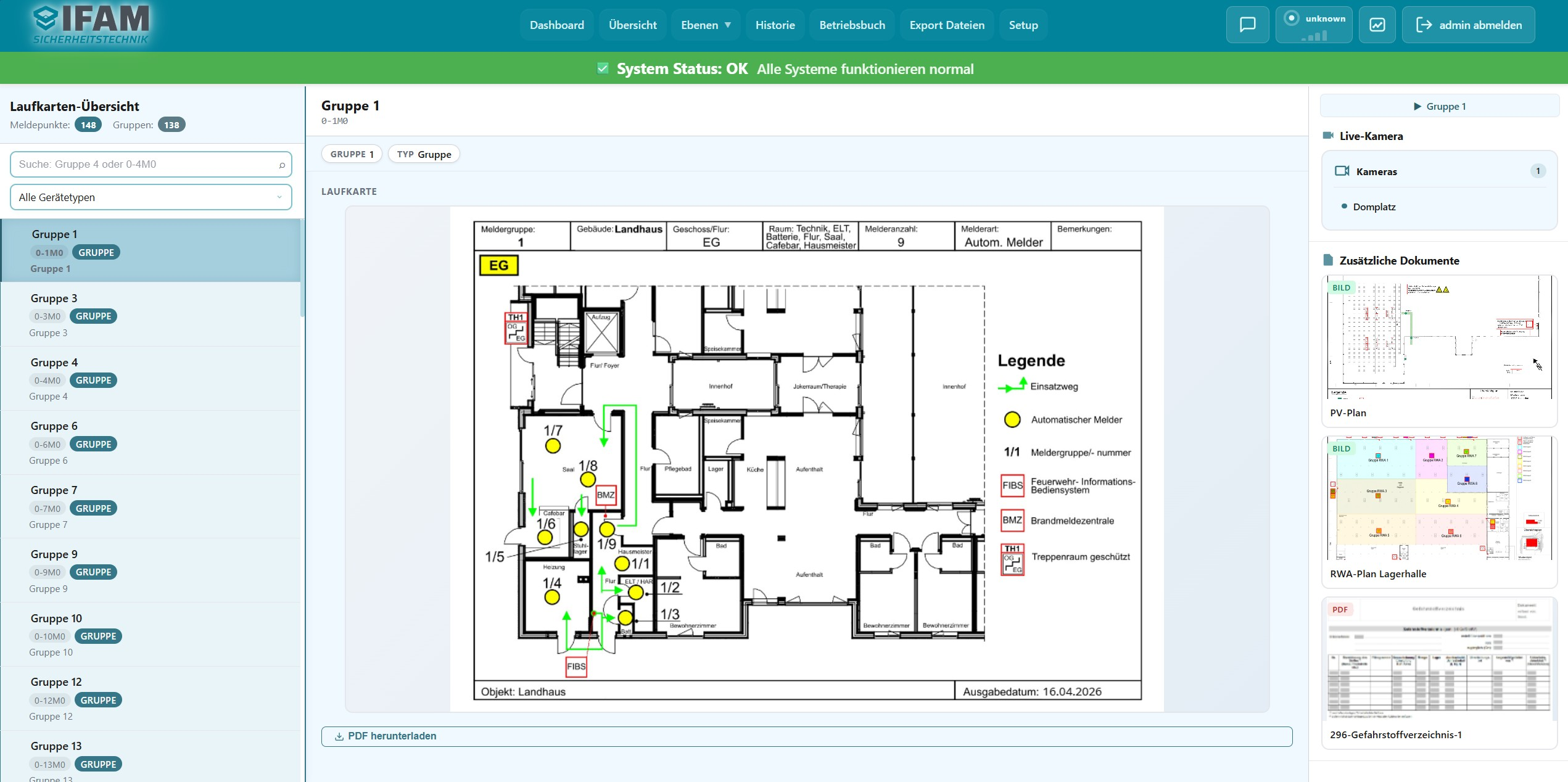Screen dimensions: 1568x782
Task: Select Gruppe 12 in the list
Action: pyautogui.click(x=150, y=699)
